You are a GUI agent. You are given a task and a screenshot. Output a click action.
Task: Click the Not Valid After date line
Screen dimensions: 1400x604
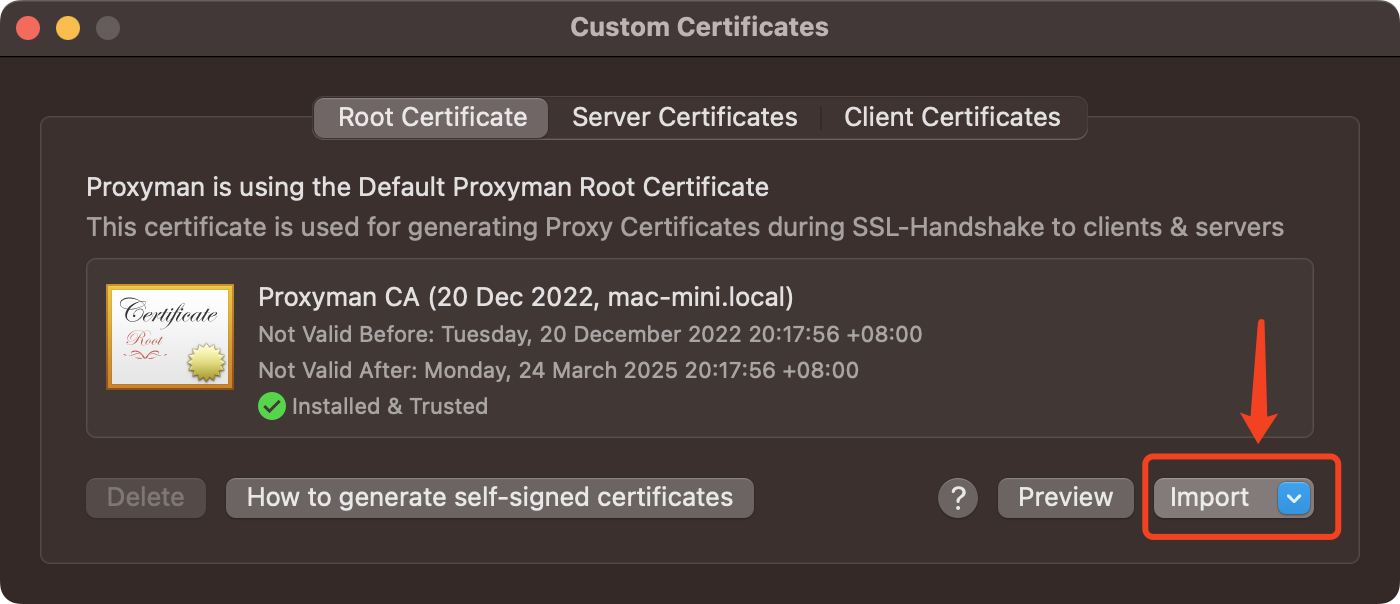pyautogui.click(x=558, y=370)
